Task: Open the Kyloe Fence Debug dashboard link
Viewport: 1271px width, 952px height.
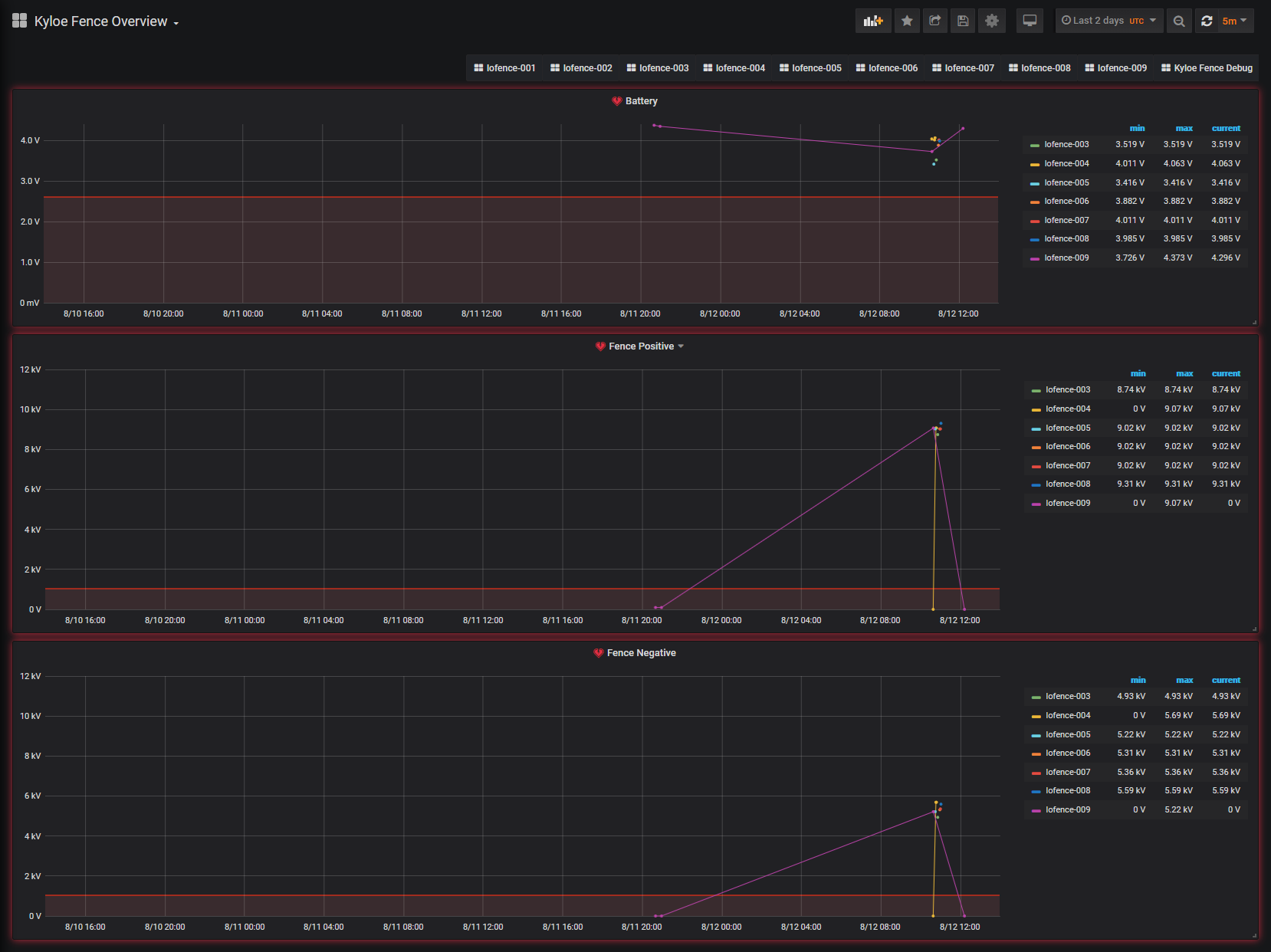Action: 1207,68
